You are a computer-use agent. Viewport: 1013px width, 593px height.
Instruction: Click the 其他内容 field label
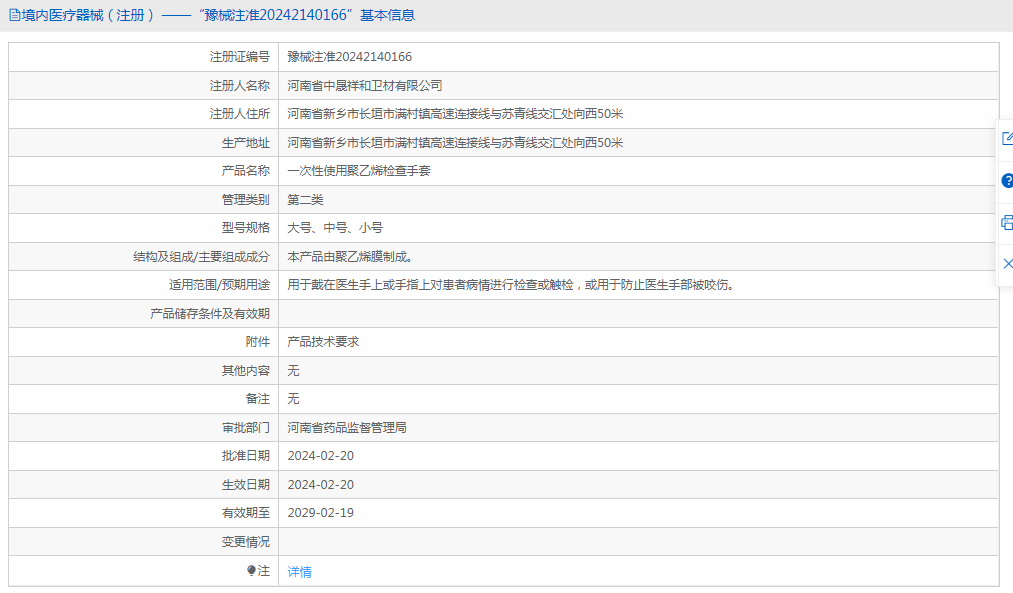tap(245, 371)
